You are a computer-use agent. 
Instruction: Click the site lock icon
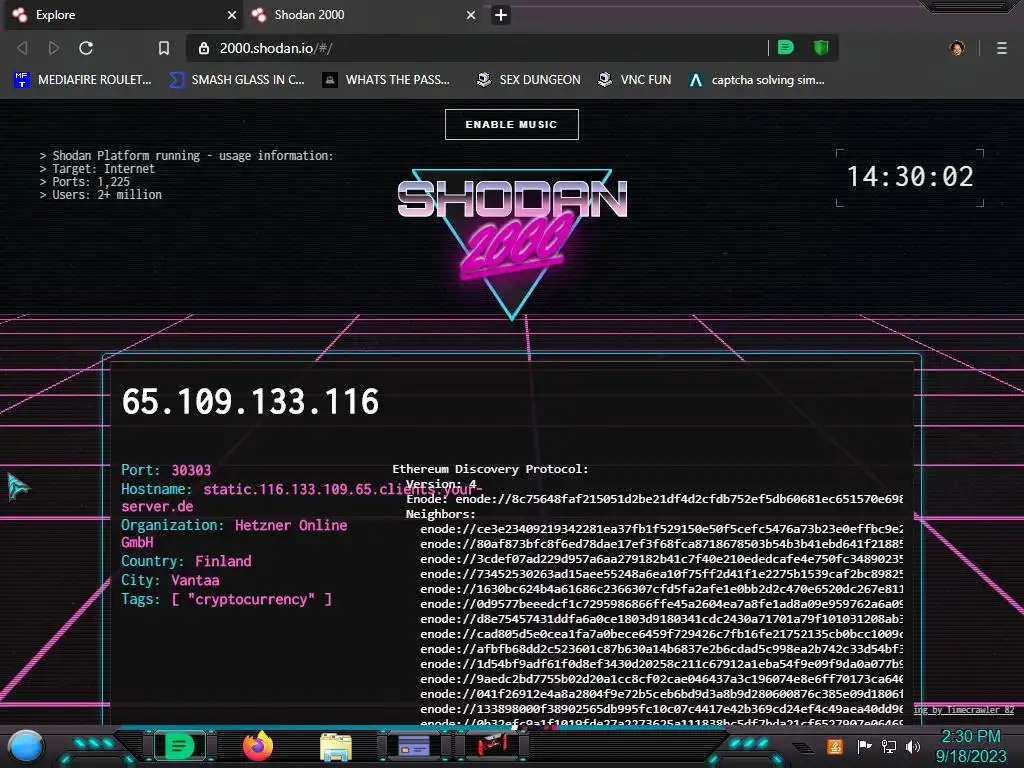coord(204,48)
